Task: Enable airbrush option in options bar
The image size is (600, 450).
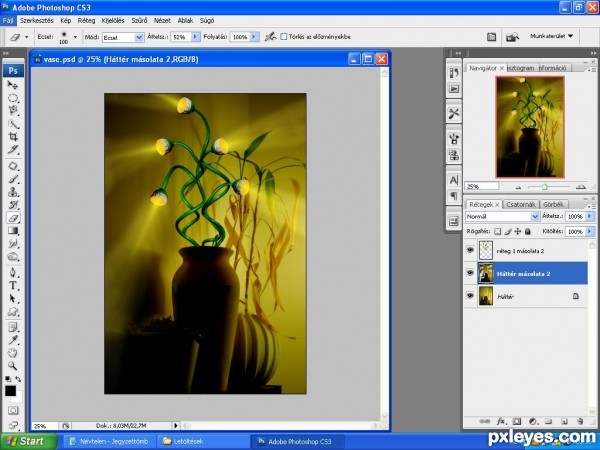Action: coord(271,37)
